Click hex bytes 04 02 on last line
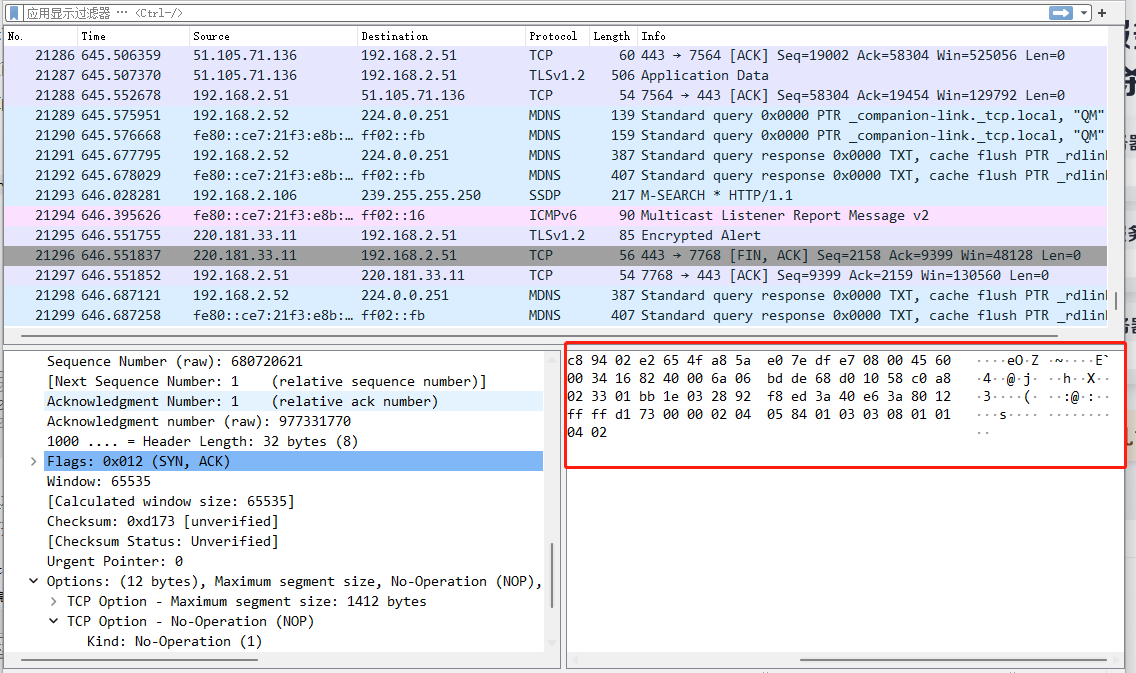The height and width of the screenshot is (673, 1136). click(587, 432)
